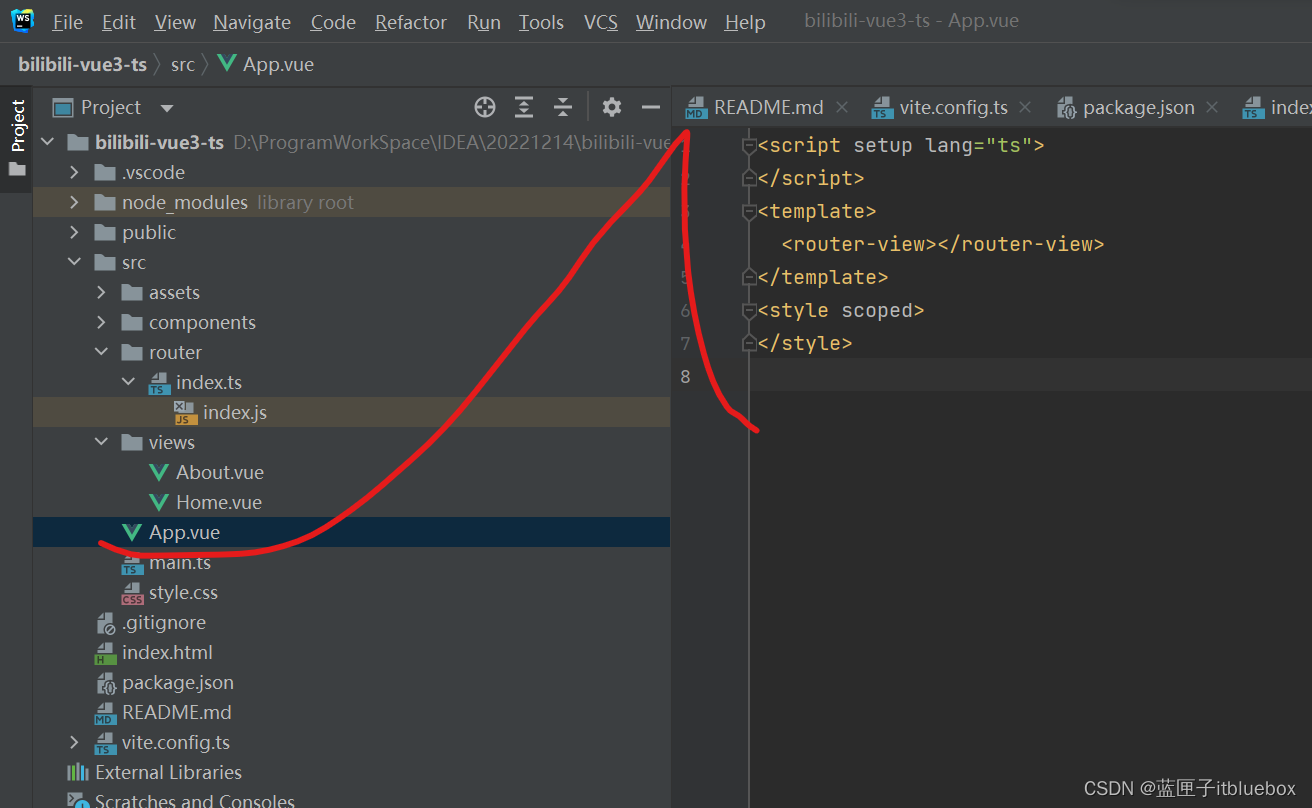
Task: Fold the template block in gutter
Action: pyautogui.click(x=749, y=212)
